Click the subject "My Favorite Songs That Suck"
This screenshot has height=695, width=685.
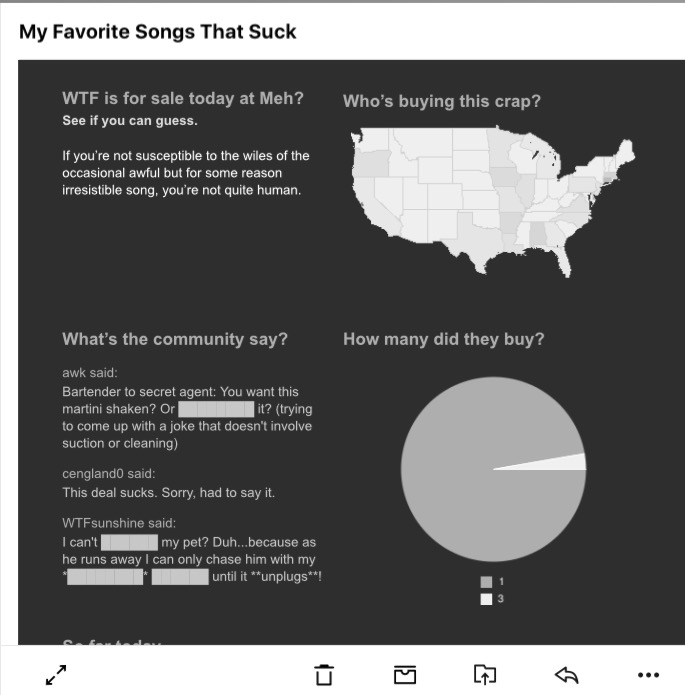[158, 31]
